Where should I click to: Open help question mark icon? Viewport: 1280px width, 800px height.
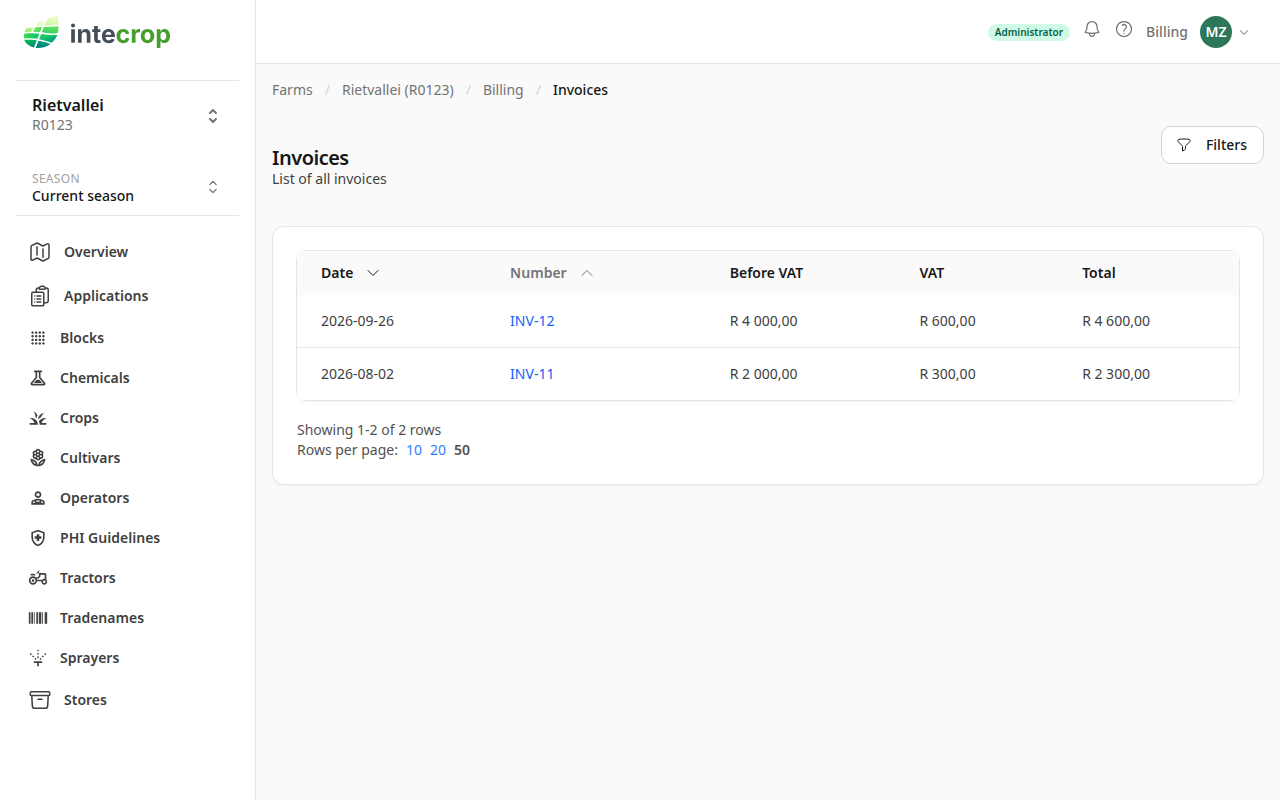pyautogui.click(x=1124, y=30)
